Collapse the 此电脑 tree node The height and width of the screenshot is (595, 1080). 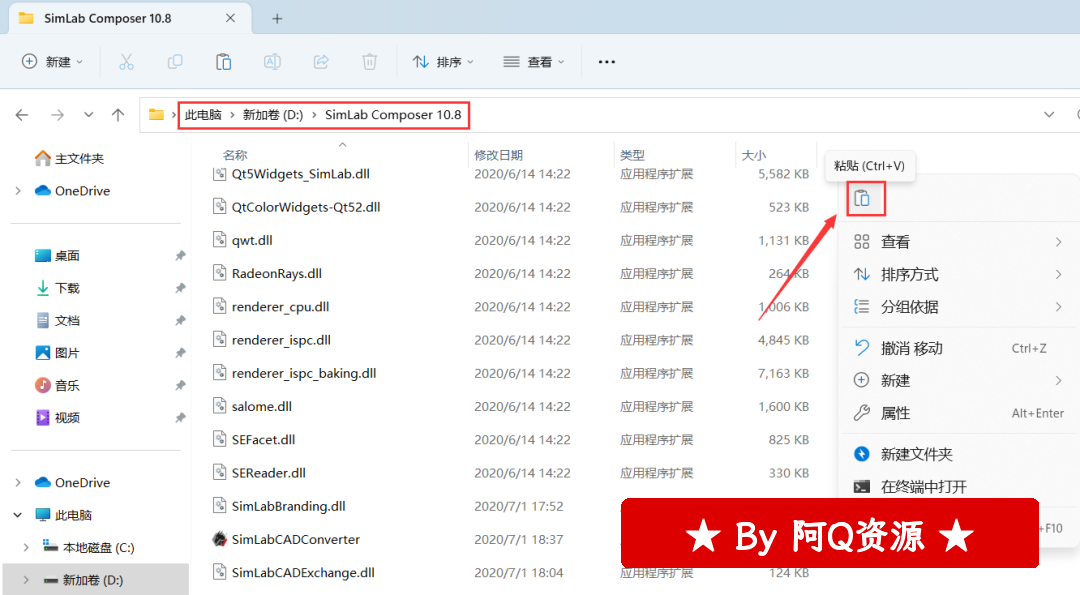pyautogui.click(x=18, y=515)
